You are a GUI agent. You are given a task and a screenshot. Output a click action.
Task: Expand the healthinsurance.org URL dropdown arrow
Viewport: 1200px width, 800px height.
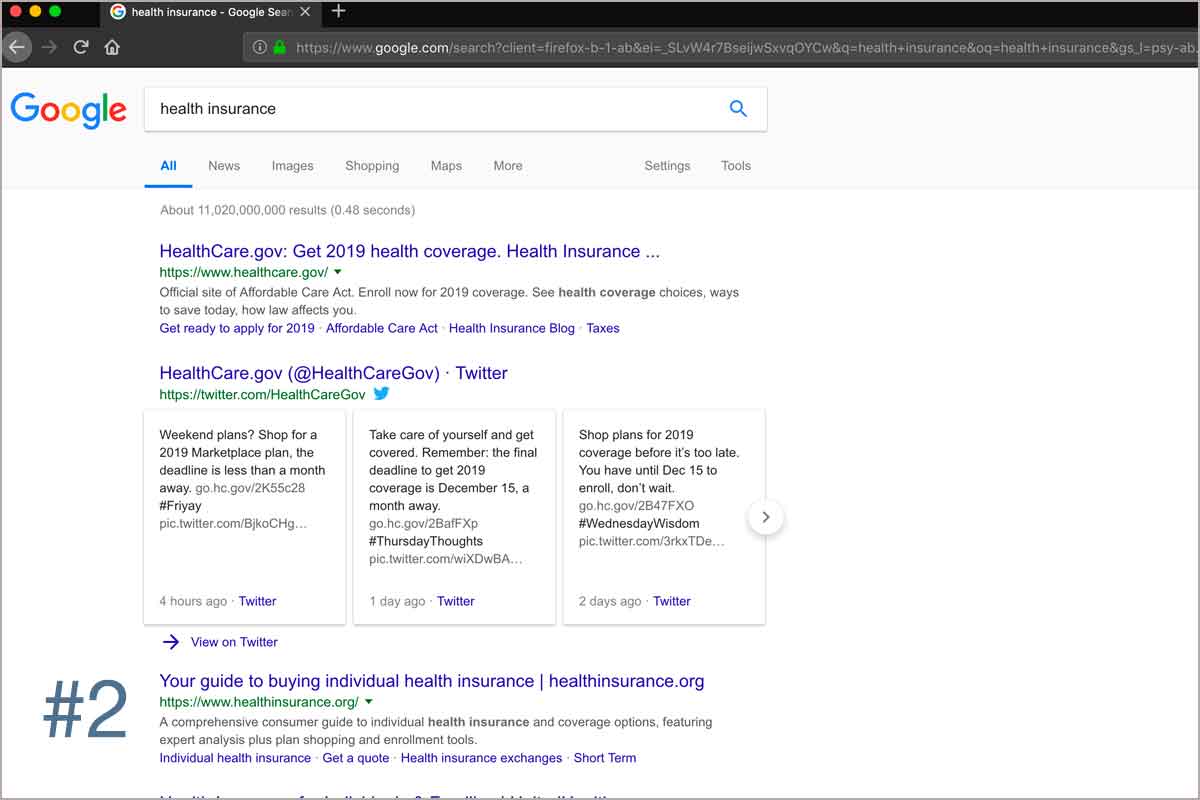(x=368, y=702)
